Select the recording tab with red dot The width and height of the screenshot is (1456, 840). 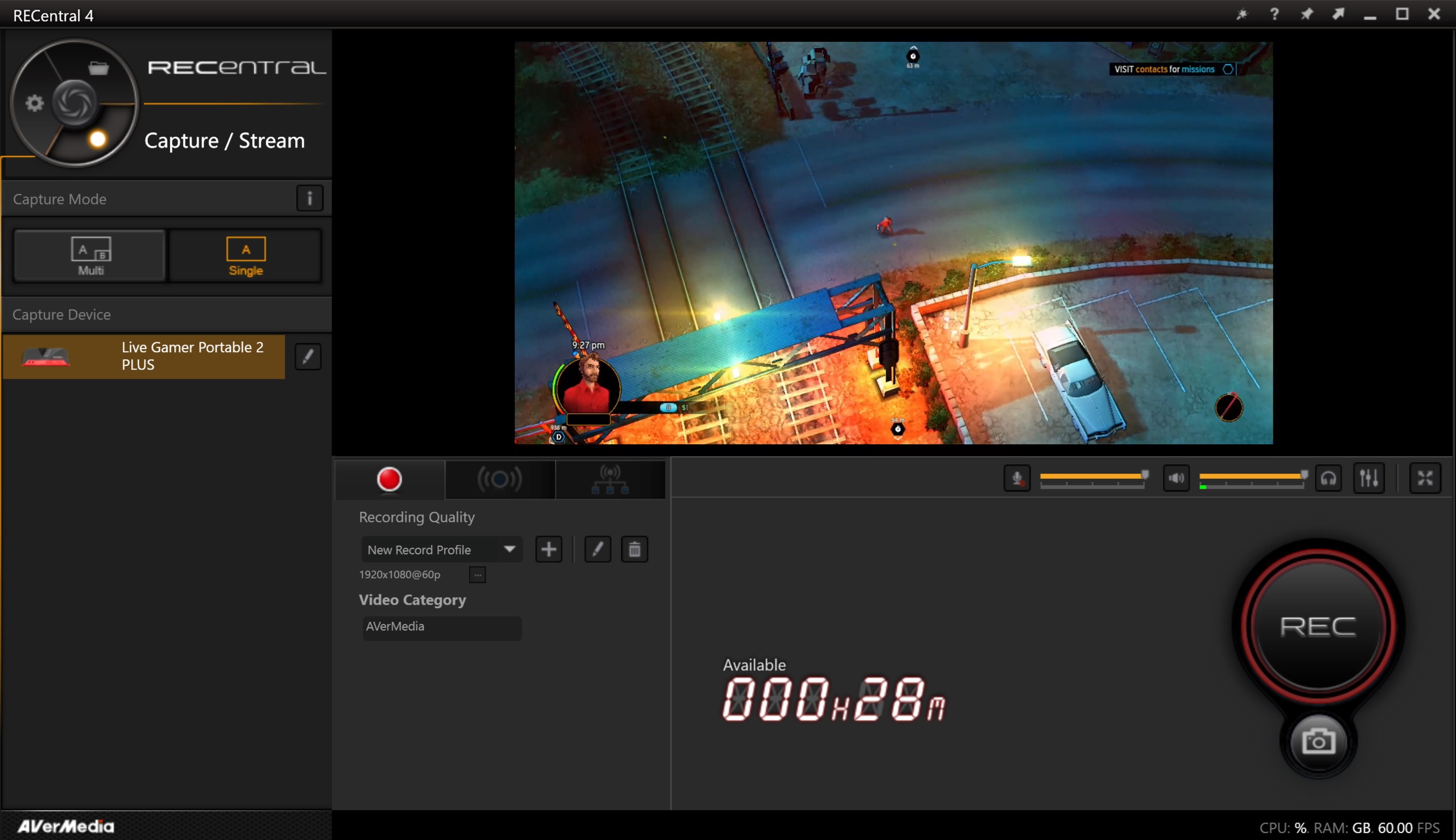tap(389, 479)
